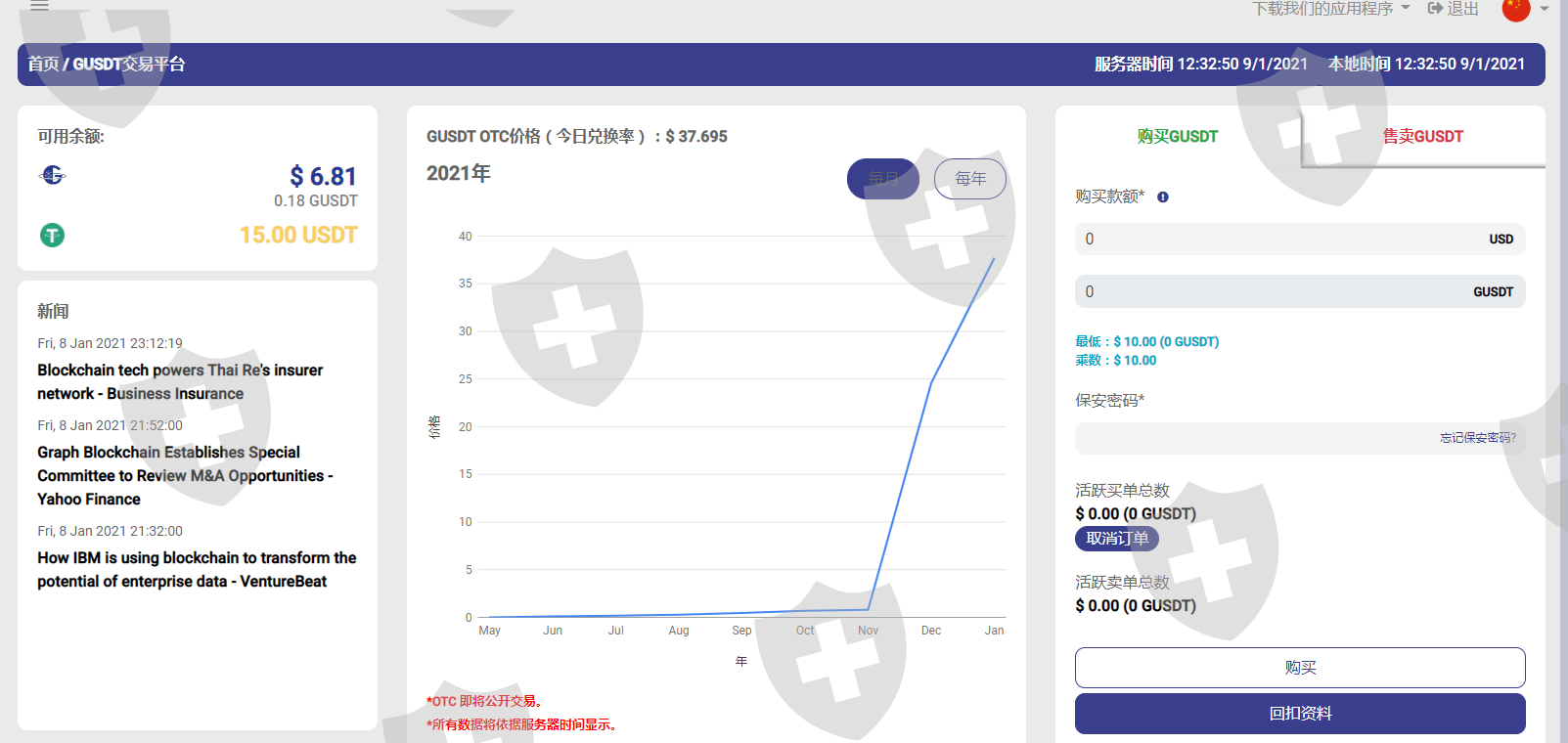
Task: Switch to the 售卖GUSDT tab
Action: pos(1423,137)
